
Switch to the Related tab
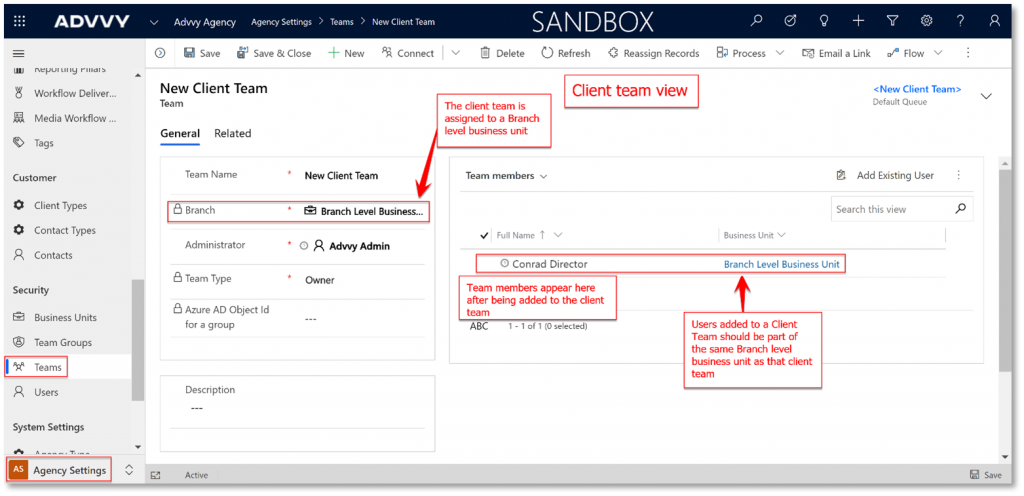point(232,133)
